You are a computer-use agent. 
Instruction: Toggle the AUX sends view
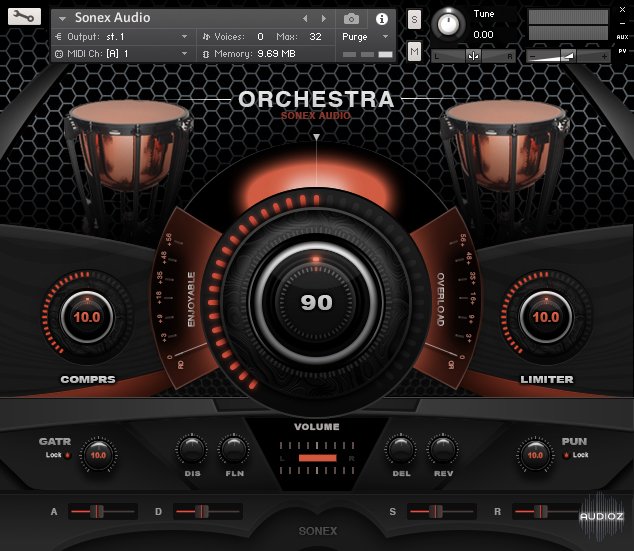point(622,37)
